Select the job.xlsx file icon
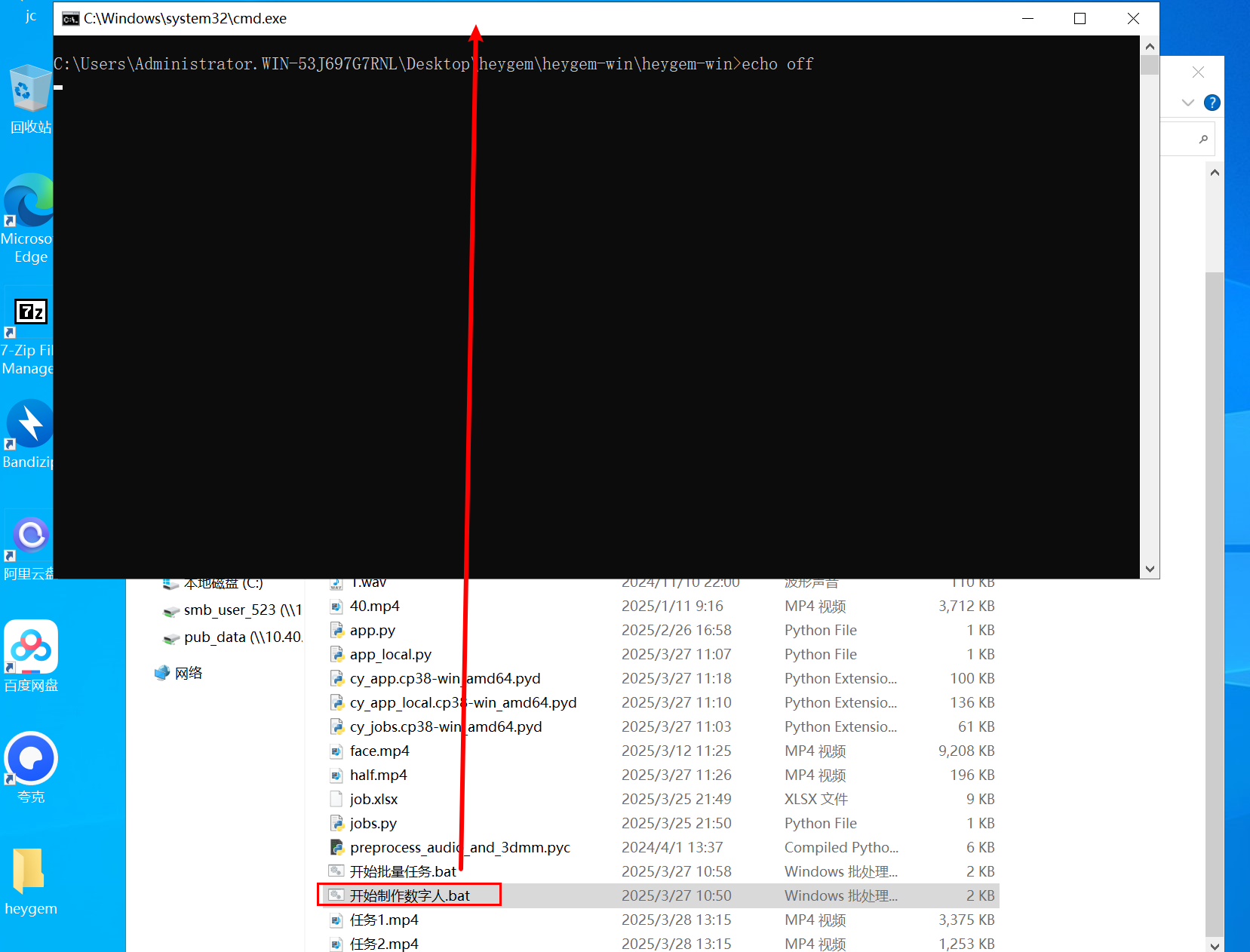Image resolution: width=1250 pixels, height=952 pixels. [x=336, y=800]
